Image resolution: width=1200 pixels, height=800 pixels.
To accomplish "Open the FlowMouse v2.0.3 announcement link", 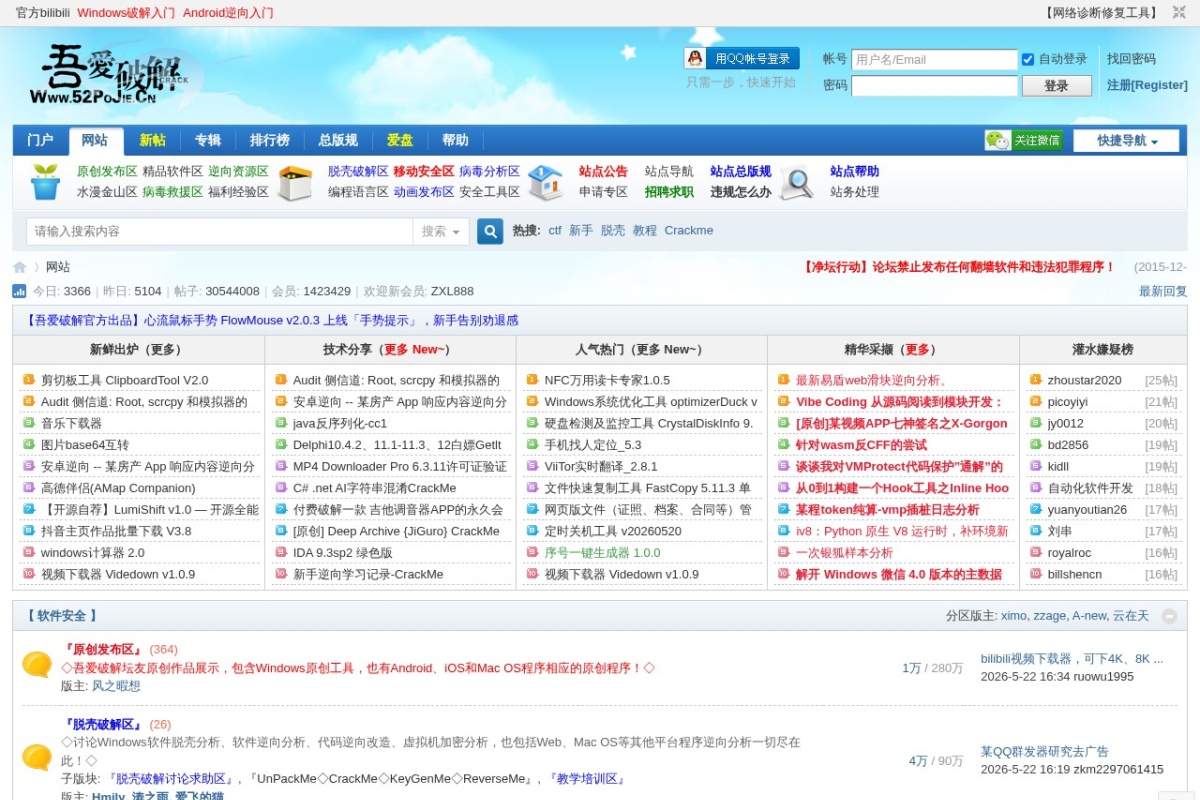I will coord(270,320).
